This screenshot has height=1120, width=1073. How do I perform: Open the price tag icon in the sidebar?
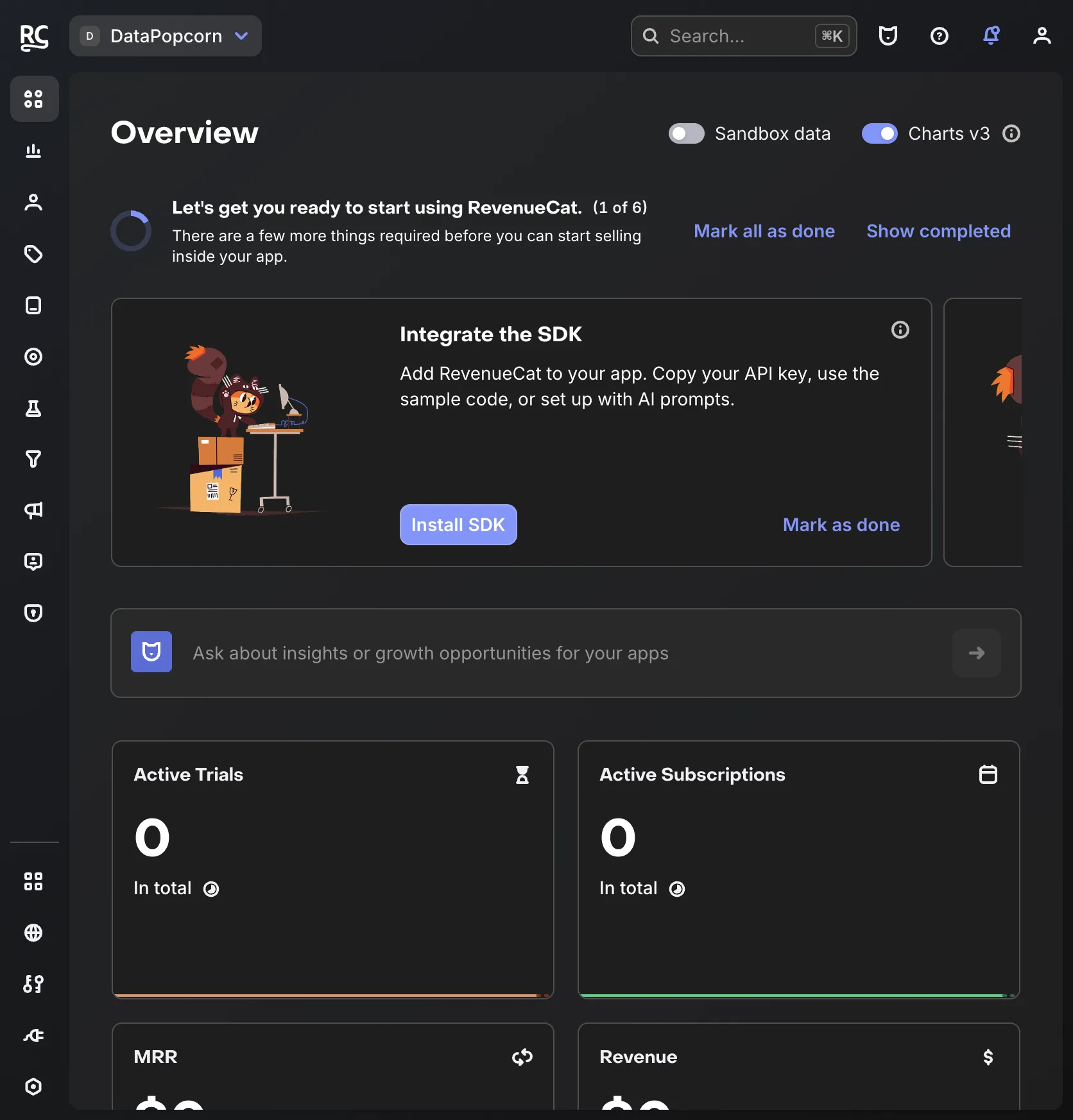(x=33, y=254)
